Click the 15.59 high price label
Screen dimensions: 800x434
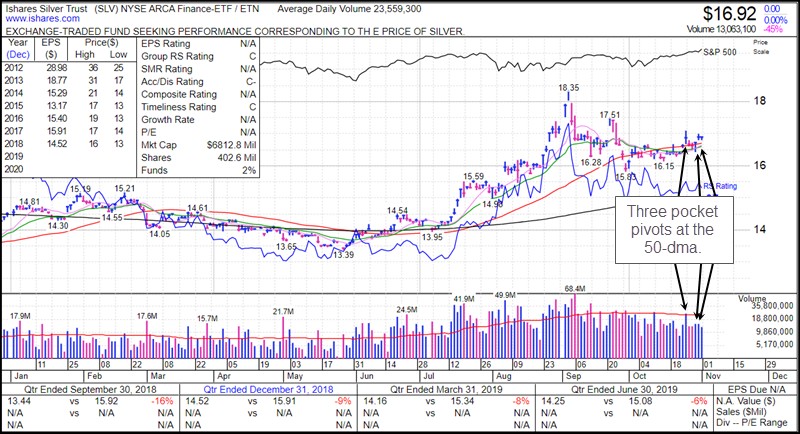[x=473, y=176]
